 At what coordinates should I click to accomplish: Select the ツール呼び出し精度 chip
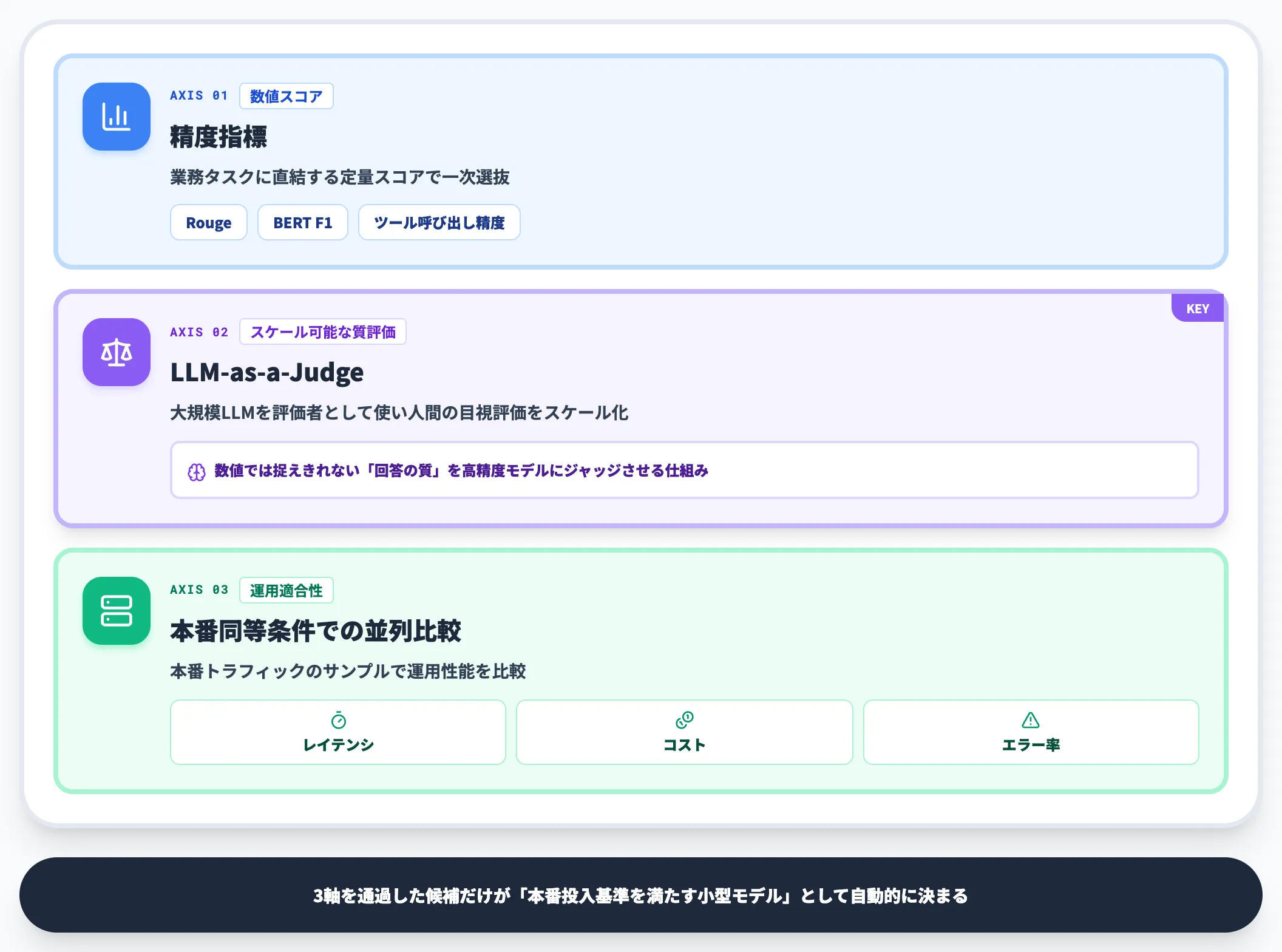[439, 223]
